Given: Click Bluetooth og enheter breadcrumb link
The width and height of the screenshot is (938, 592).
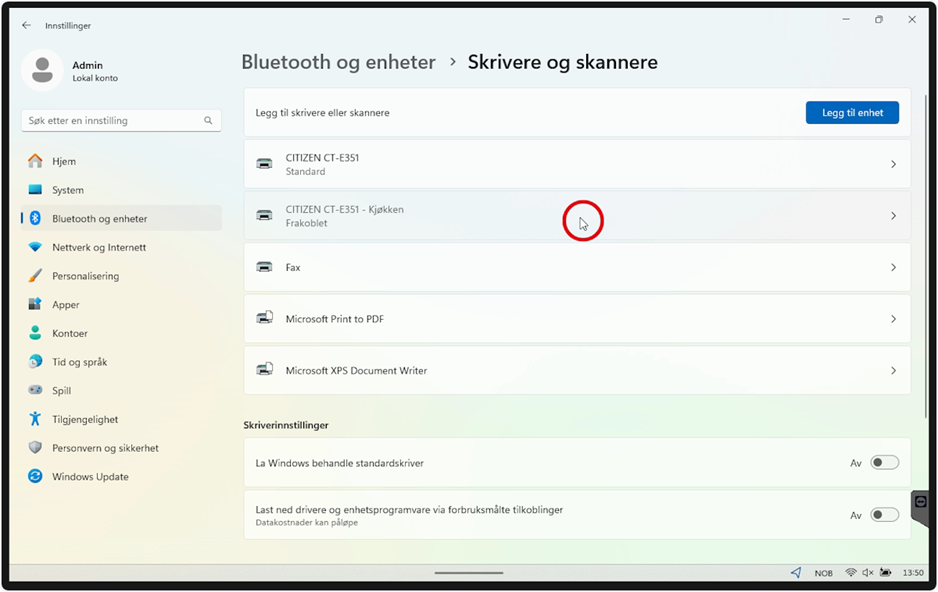Looking at the screenshot, I should [x=338, y=62].
